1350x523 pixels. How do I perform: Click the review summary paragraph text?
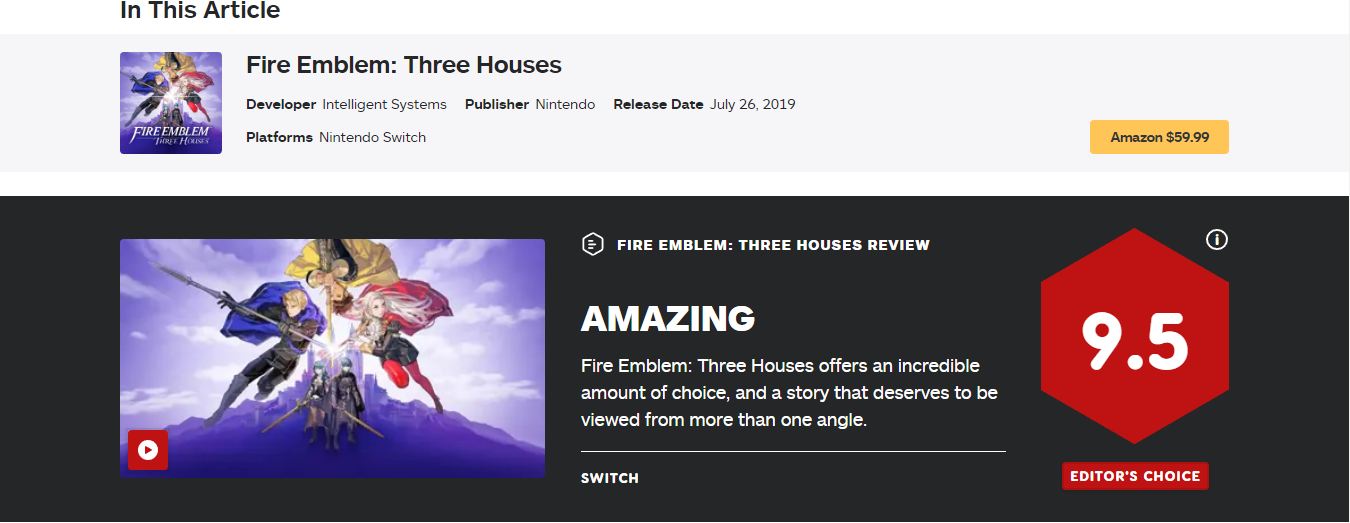click(789, 393)
